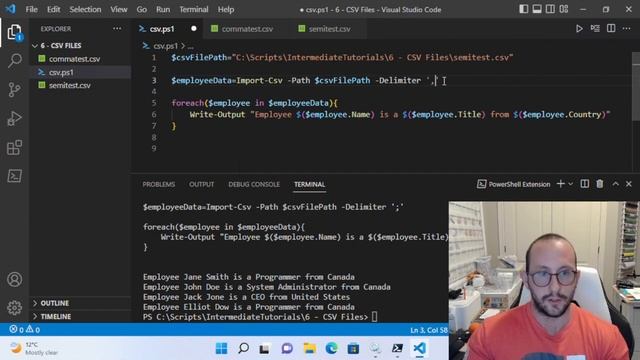Split the editor to the right

coord(611,29)
